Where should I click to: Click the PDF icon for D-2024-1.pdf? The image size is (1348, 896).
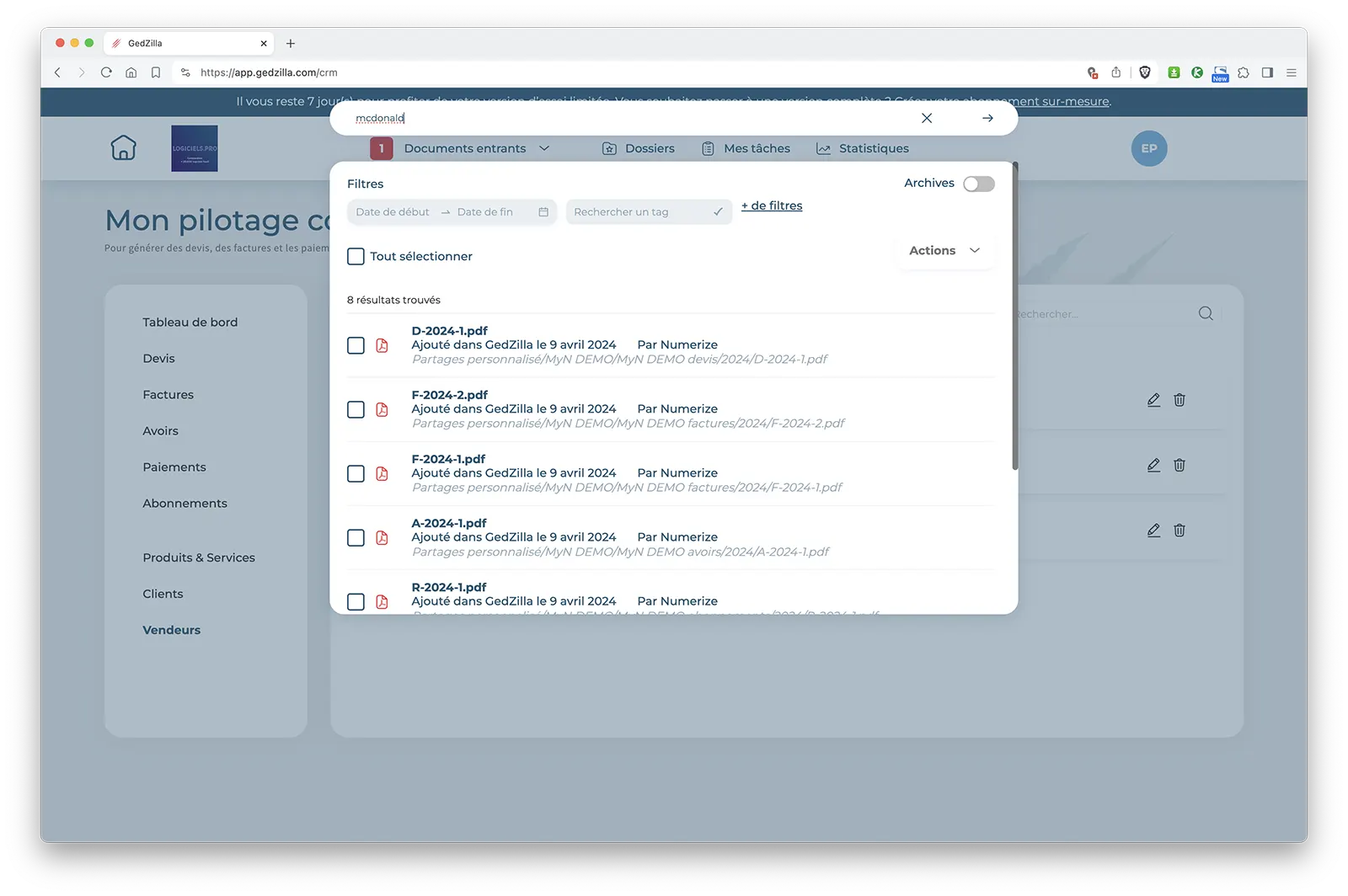(382, 345)
